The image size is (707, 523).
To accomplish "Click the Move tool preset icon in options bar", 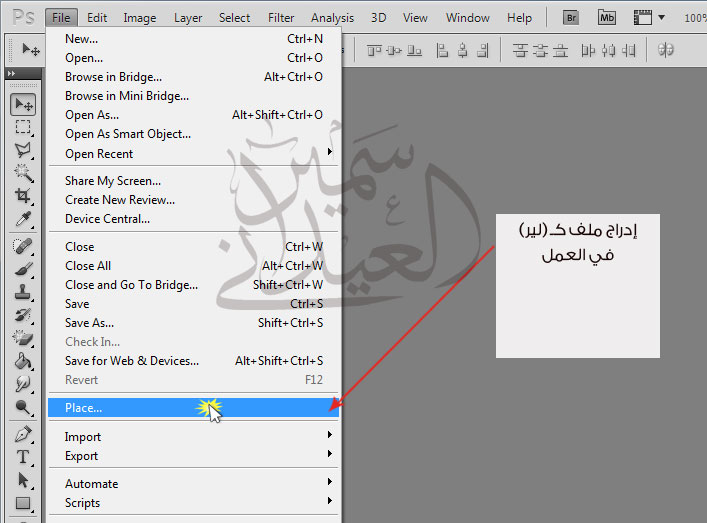I will click(31, 50).
